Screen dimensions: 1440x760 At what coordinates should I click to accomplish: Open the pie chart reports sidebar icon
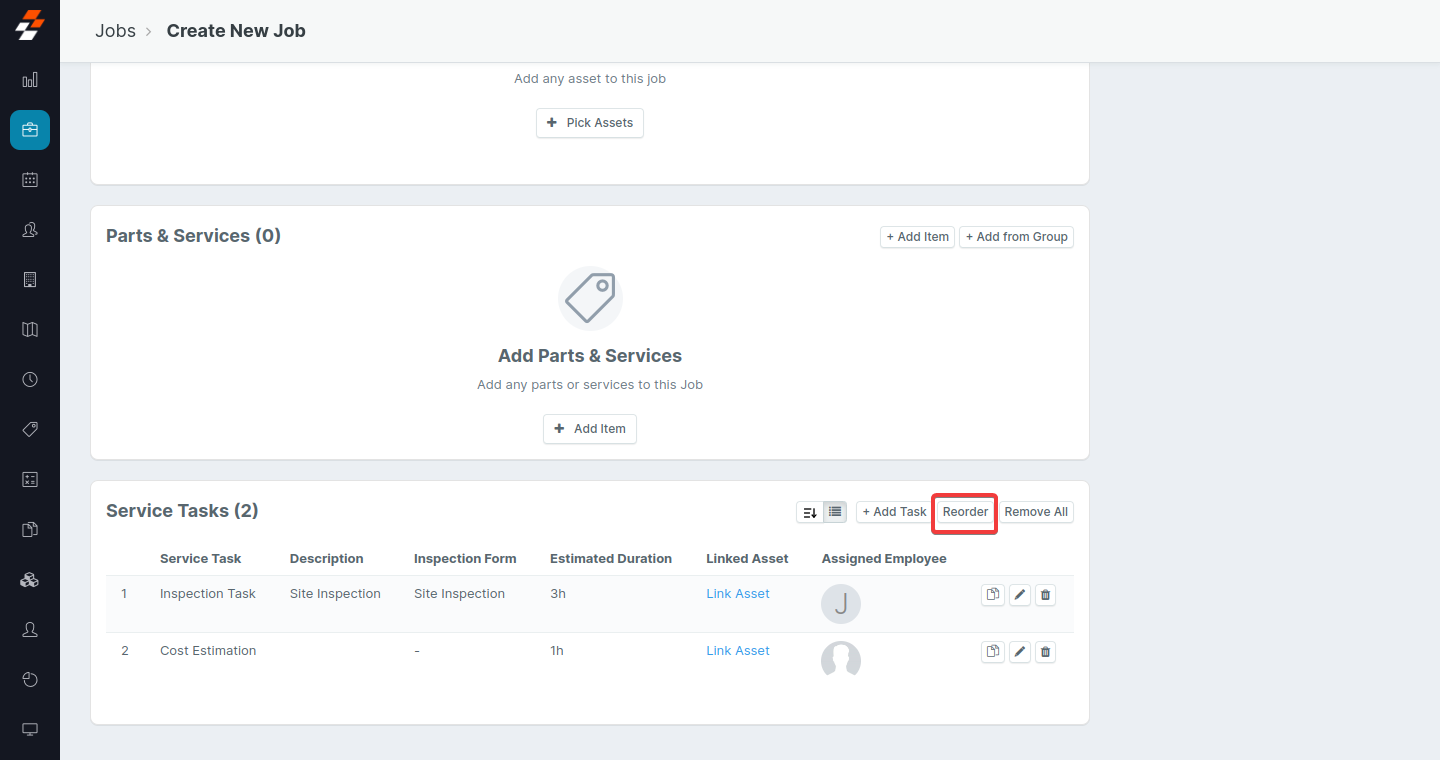pos(30,680)
